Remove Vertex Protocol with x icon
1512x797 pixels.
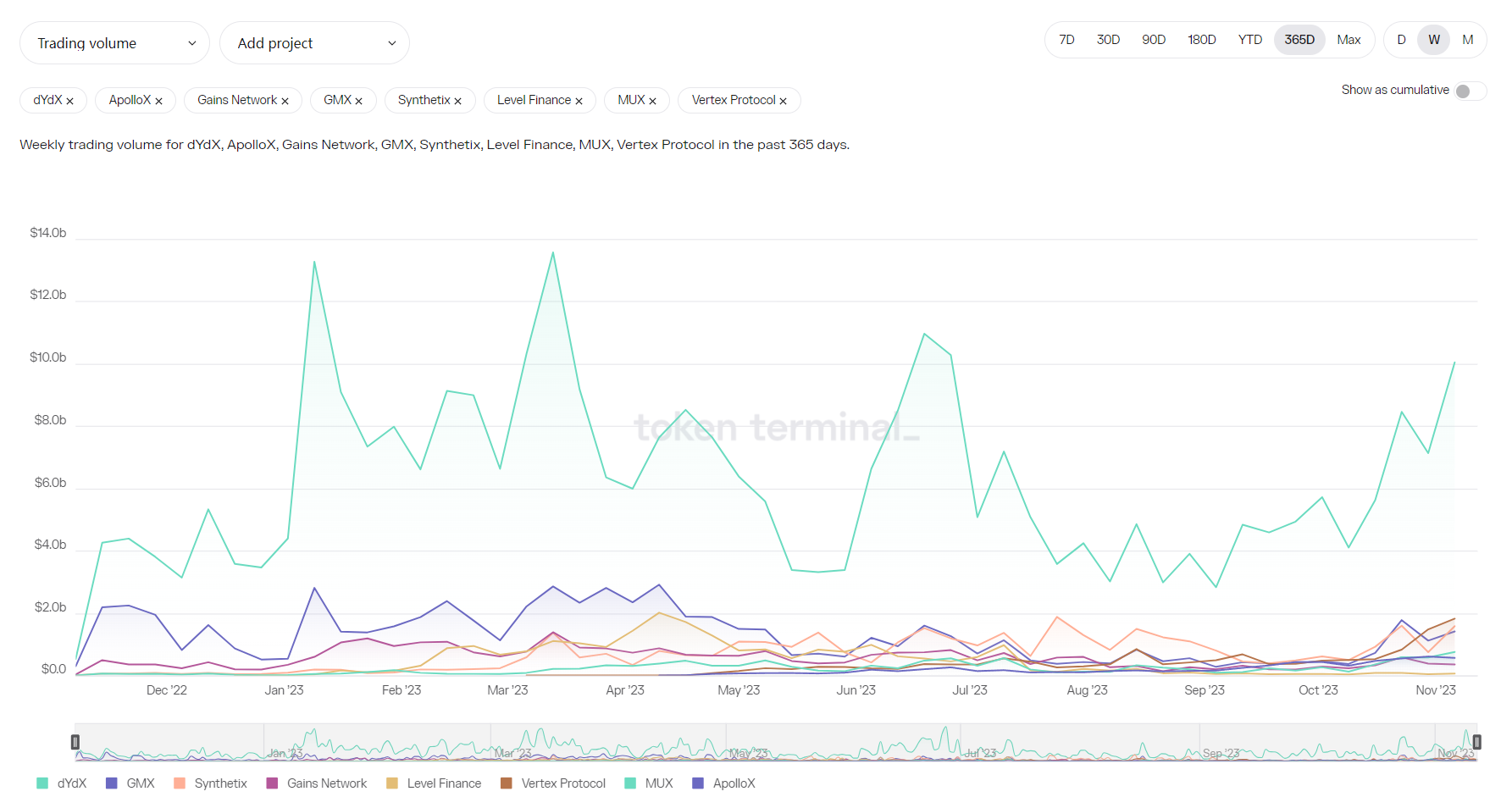784,101
